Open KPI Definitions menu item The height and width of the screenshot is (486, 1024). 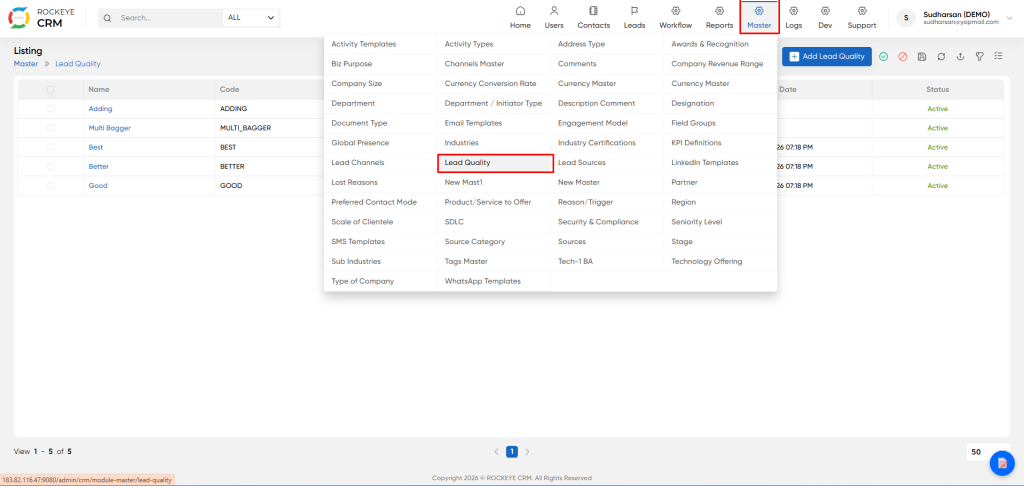[696, 142]
